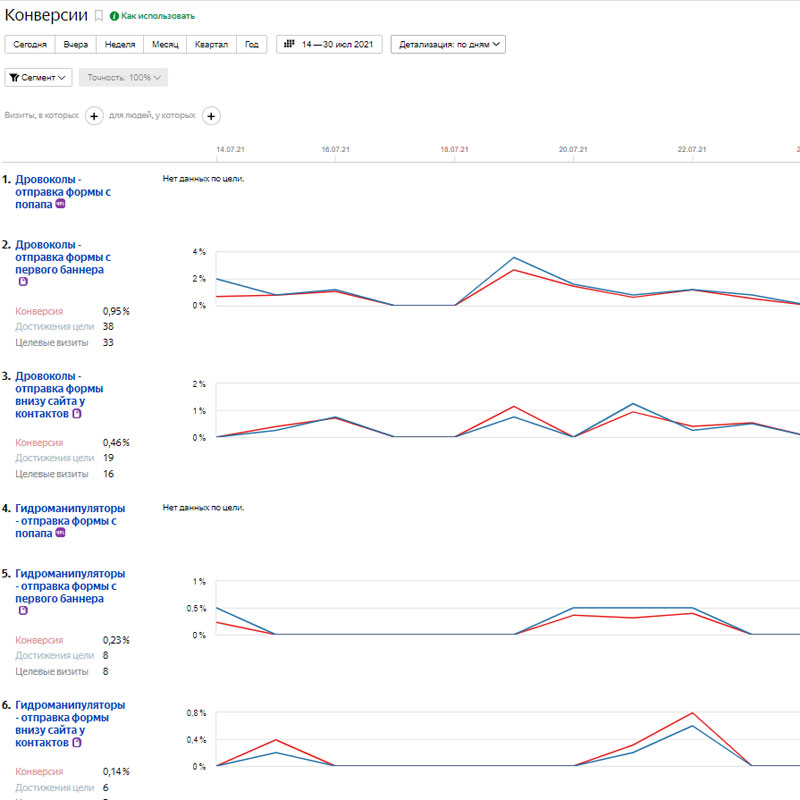Click the goal icon after Гидроманипуляторы попапа
800x800 pixels.
click(61, 533)
